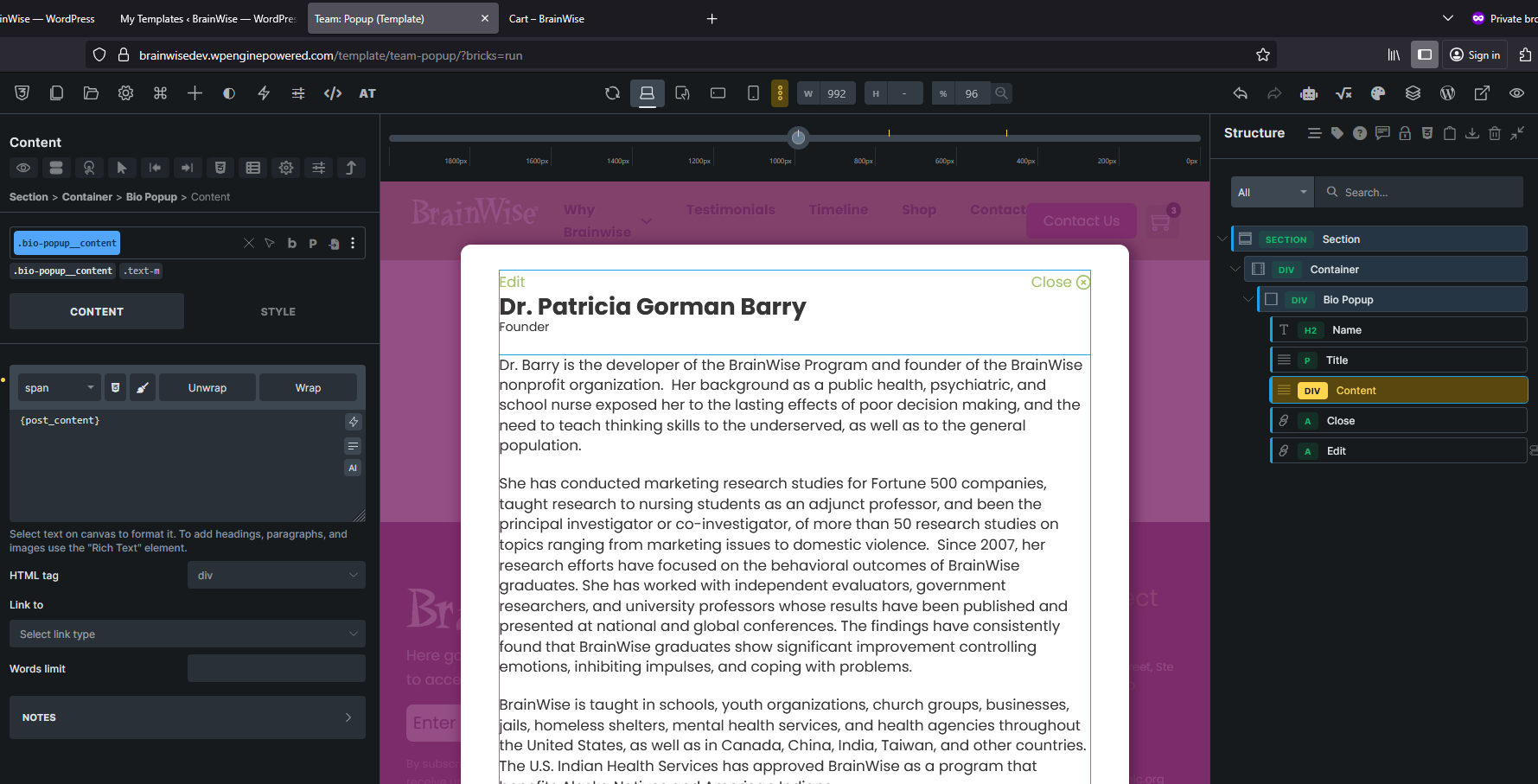This screenshot has width=1538, height=784.
Task: Open the CSS3 shield icon in top toolbar
Action: pos(22,93)
